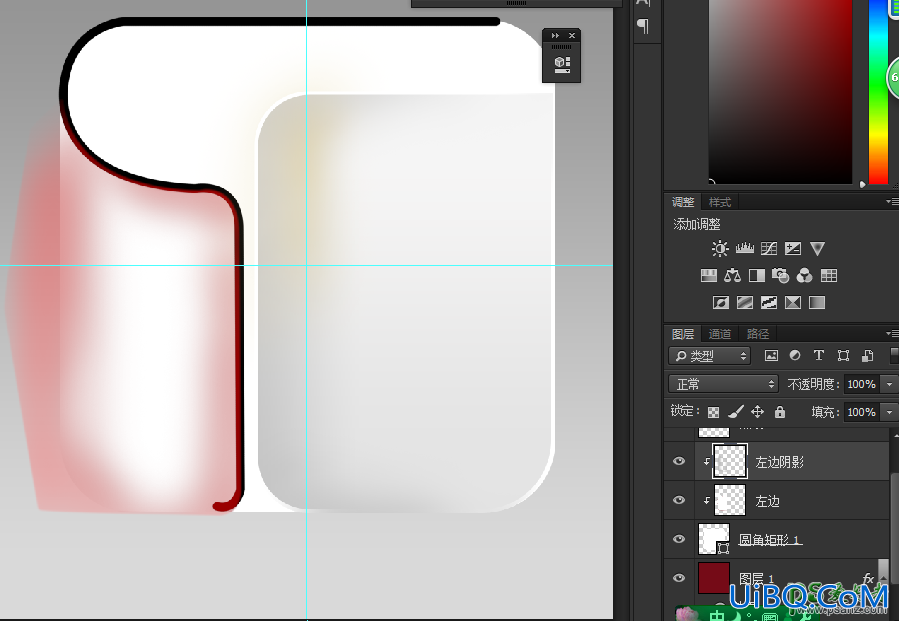This screenshot has width=899, height=621.
Task: Open the 正常 blend mode dropdown
Action: [x=724, y=384]
